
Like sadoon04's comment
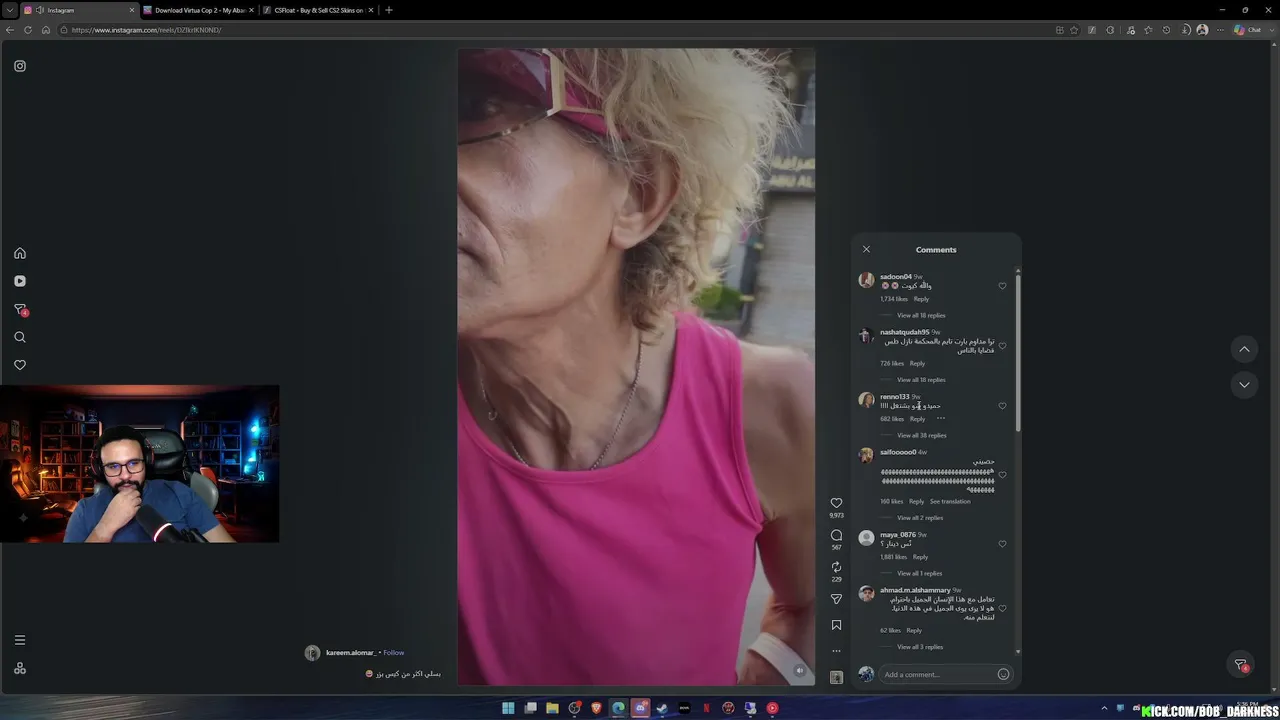pyautogui.click(x=1002, y=286)
